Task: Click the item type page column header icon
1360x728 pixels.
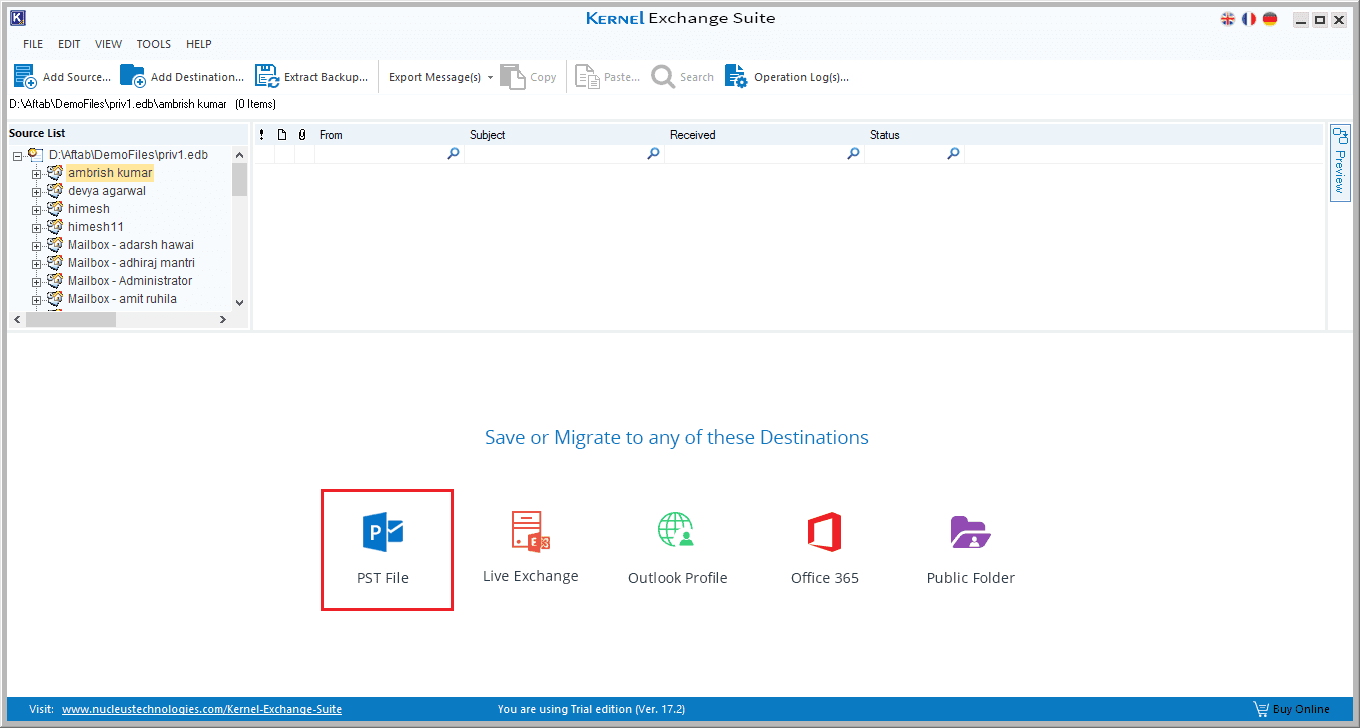Action: pos(282,135)
